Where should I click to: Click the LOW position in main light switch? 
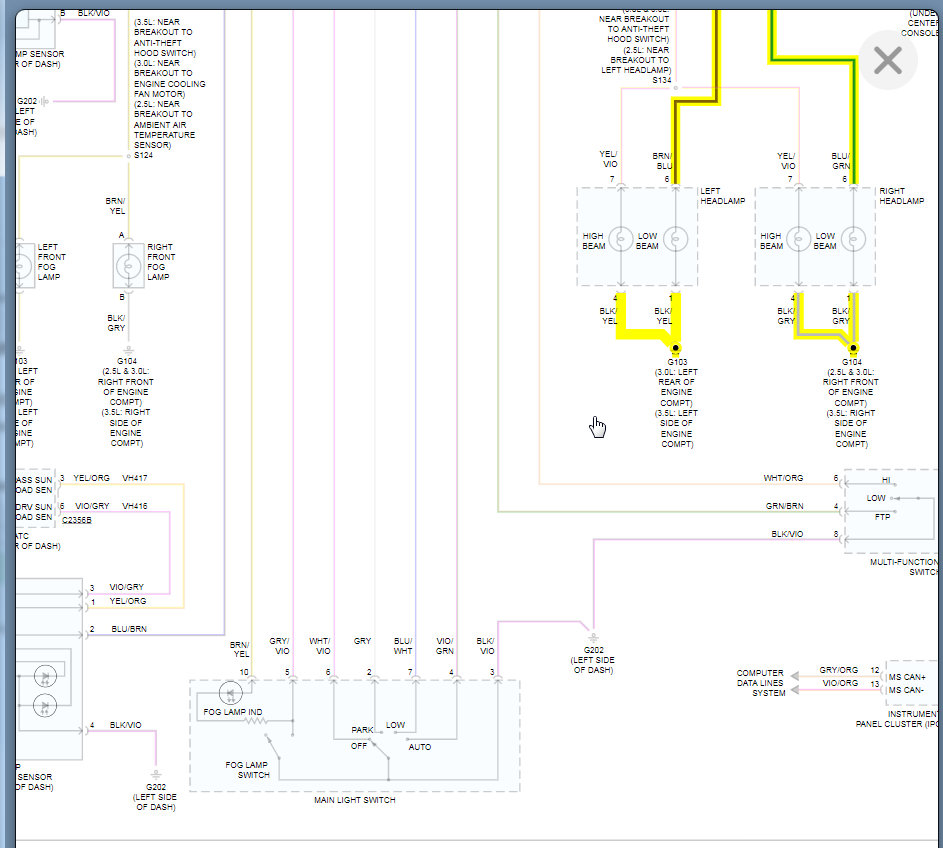pos(395,725)
